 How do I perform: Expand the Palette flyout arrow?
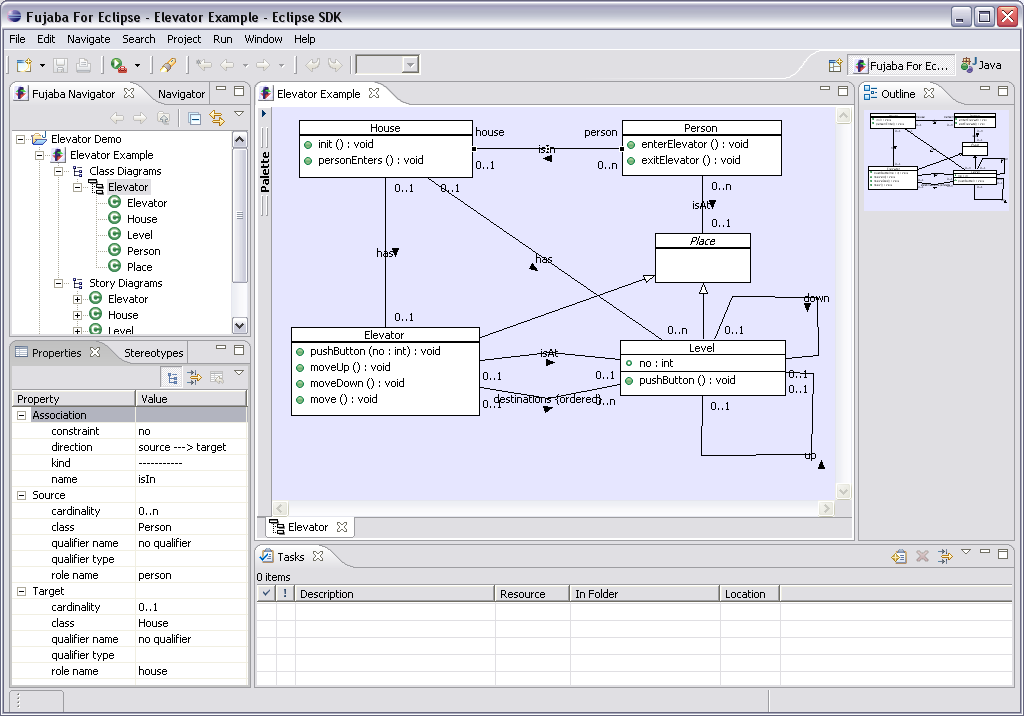(x=264, y=114)
